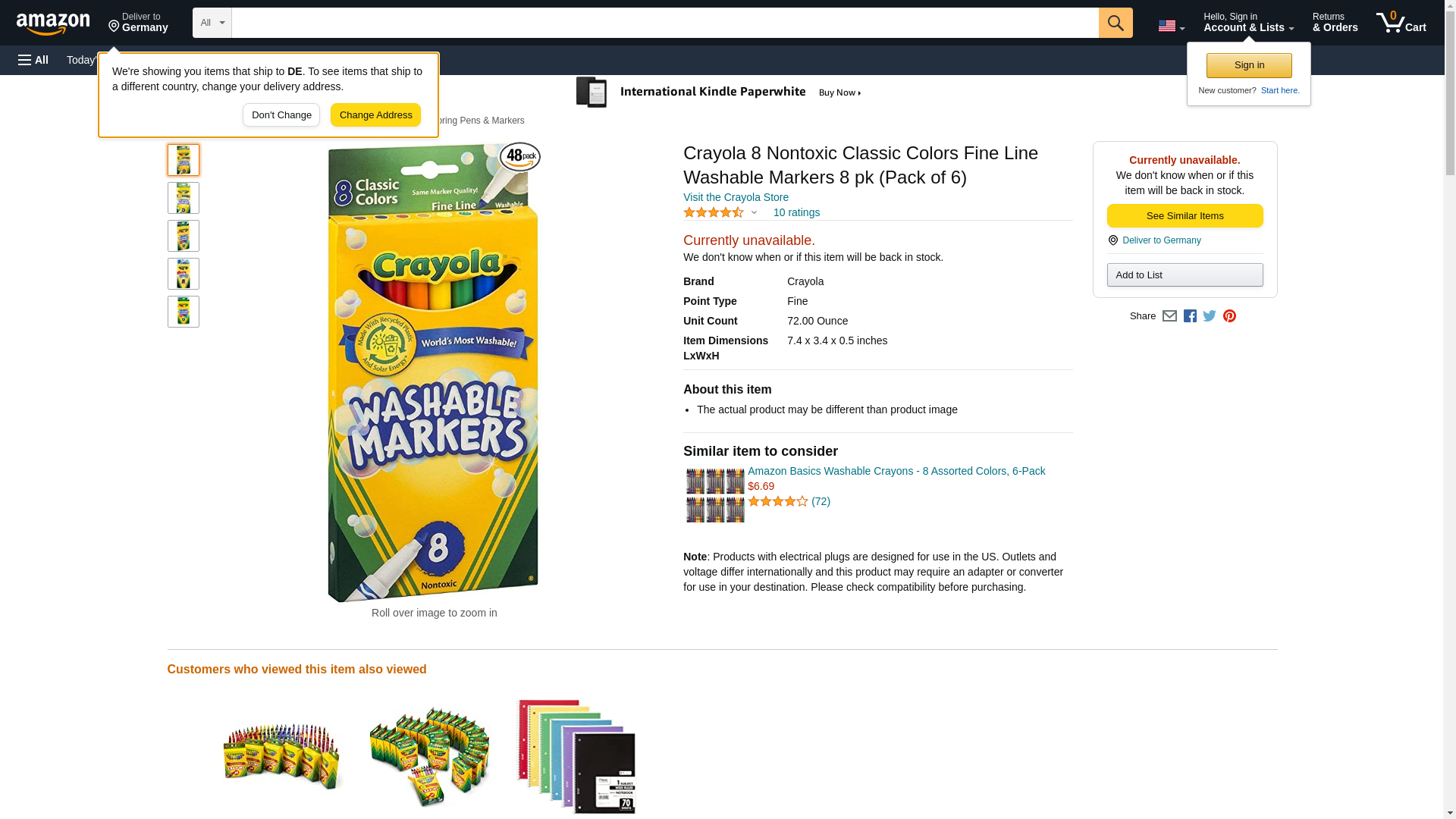Click the Change Address button
1456x819 pixels.
pyautogui.click(x=375, y=115)
